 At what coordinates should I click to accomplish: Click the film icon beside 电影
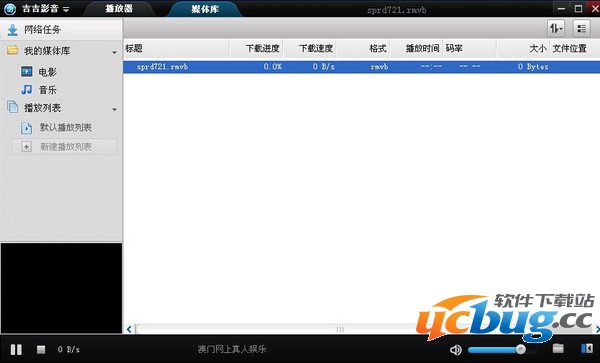click(x=26, y=72)
